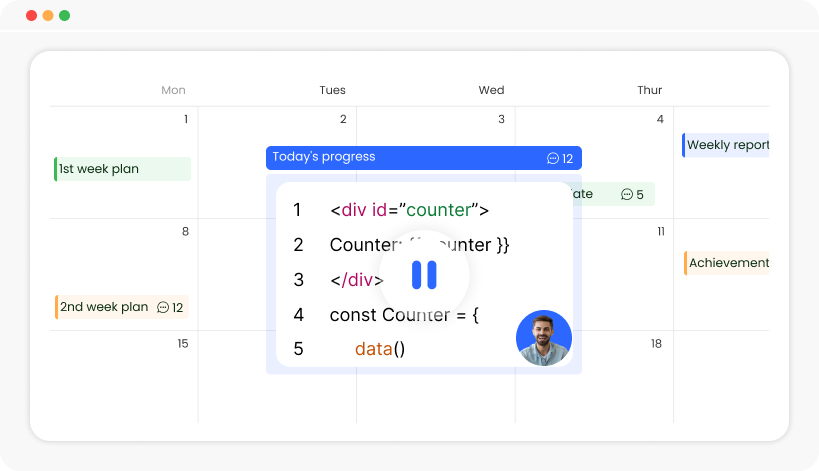Image resolution: width=819 pixels, height=471 pixels.
Task: Select the Thur column header
Action: 650,90
